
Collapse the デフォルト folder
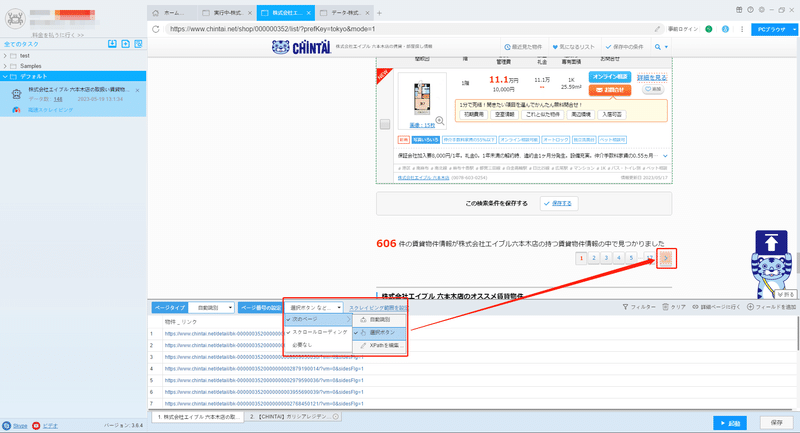click(x=5, y=77)
